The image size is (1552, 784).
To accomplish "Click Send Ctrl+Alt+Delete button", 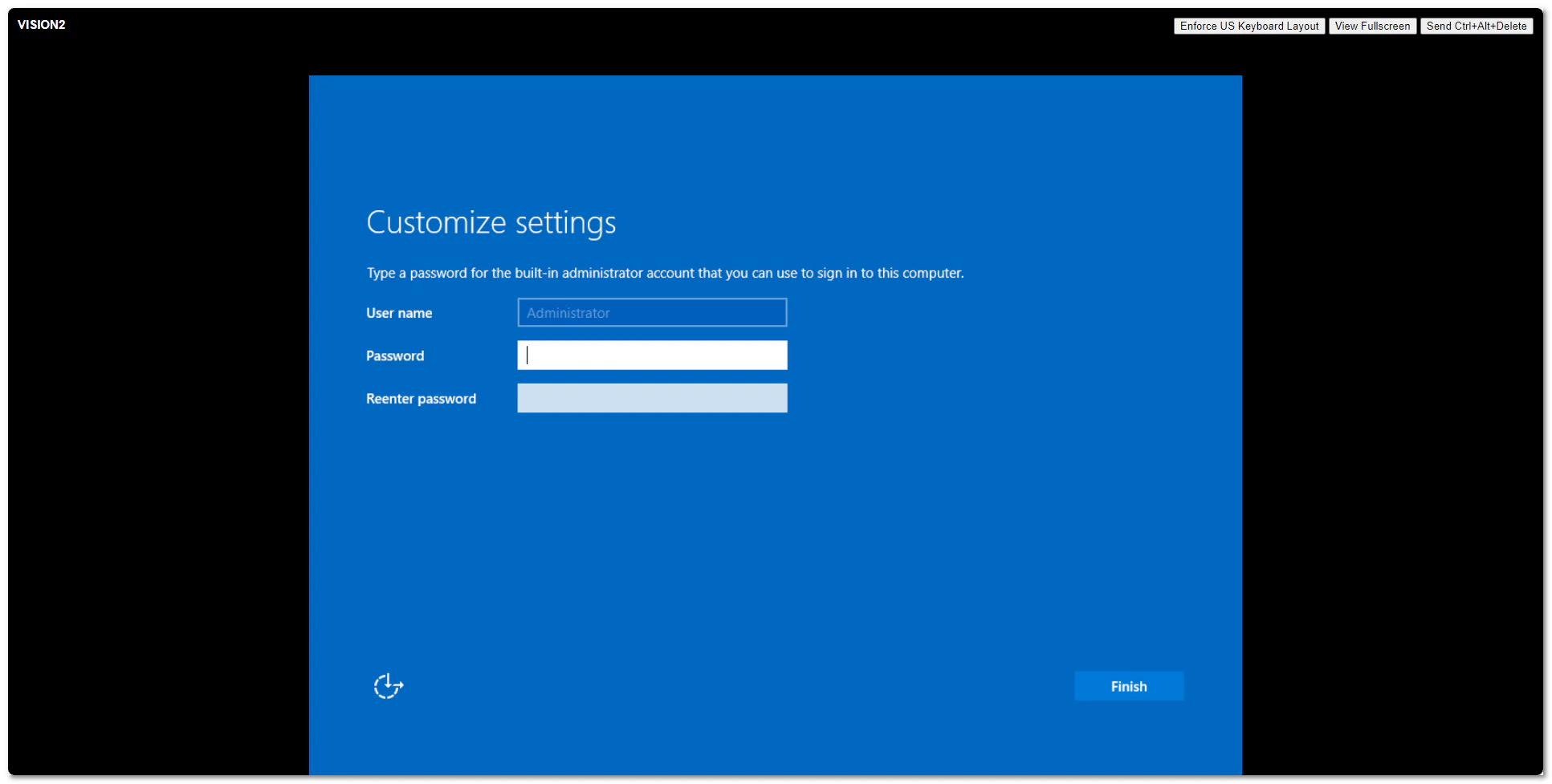I will [1477, 26].
